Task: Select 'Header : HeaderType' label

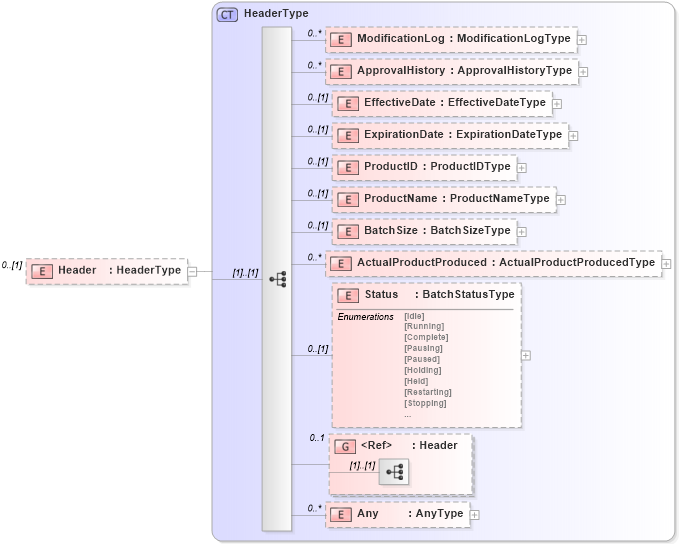Action: click(120, 270)
